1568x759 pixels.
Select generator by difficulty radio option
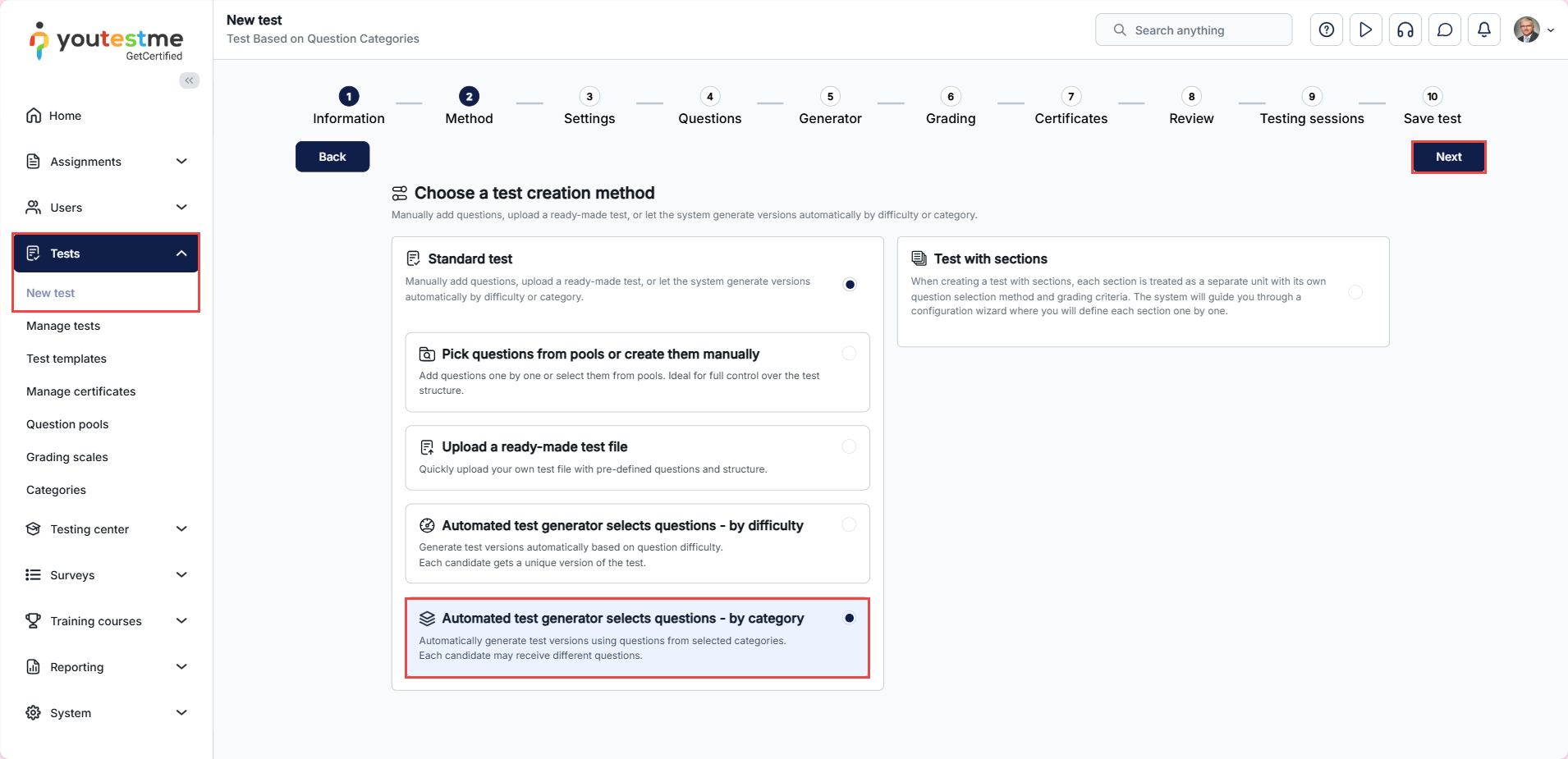[849, 525]
